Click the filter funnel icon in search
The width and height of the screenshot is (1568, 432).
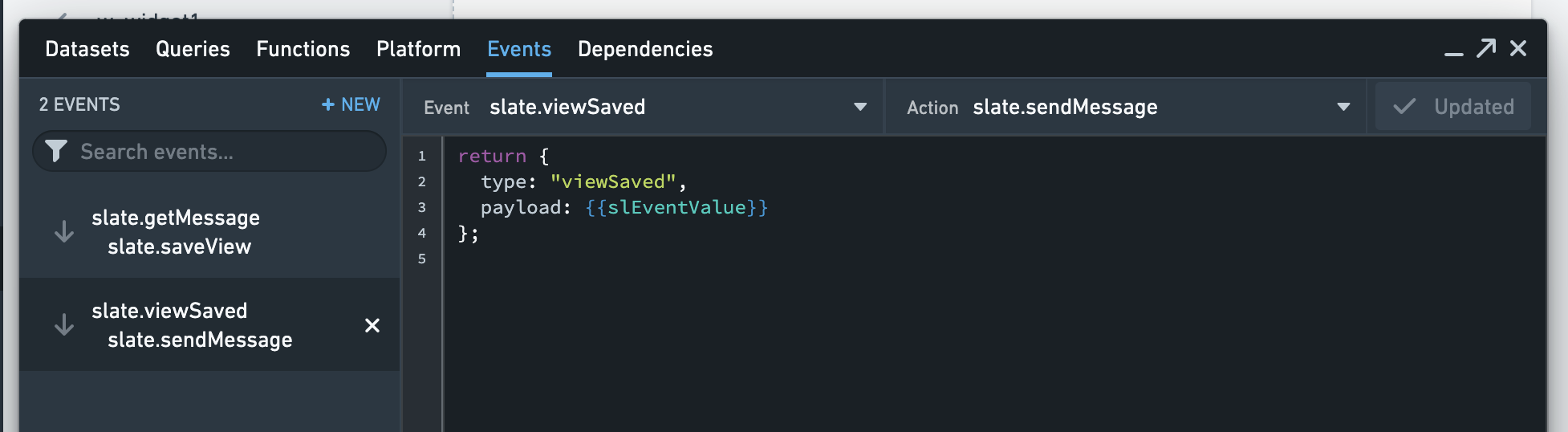(x=55, y=151)
